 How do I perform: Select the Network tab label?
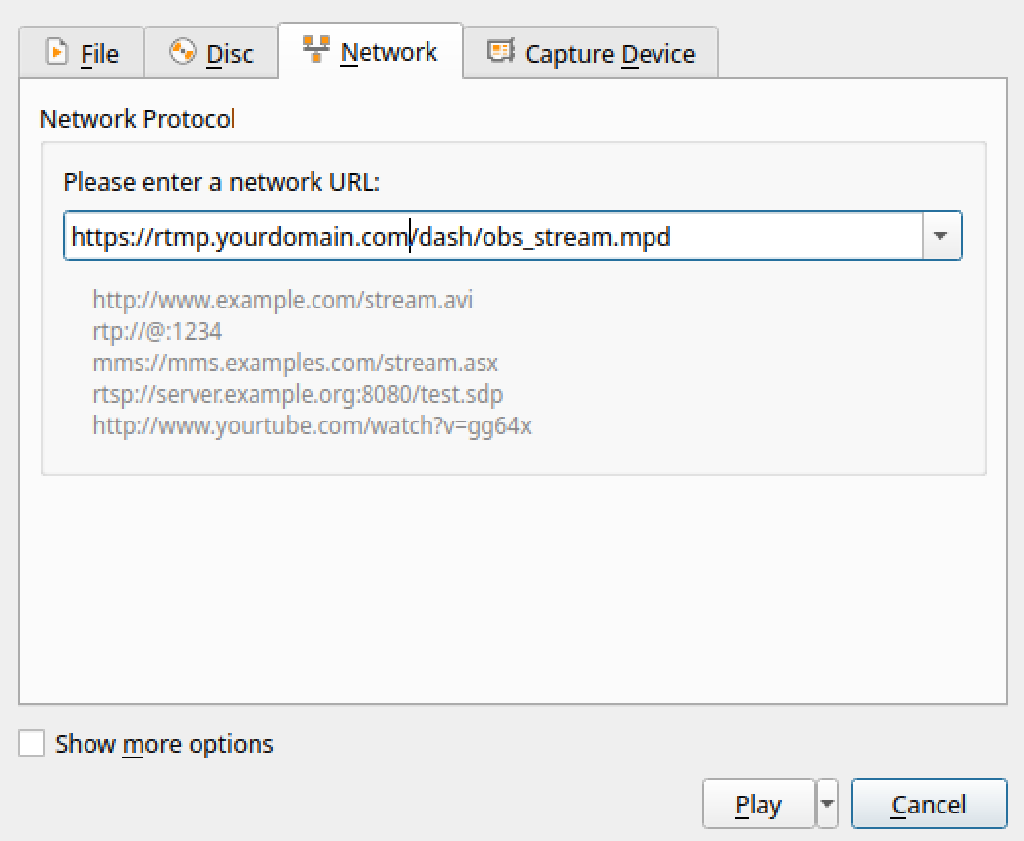click(388, 52)
